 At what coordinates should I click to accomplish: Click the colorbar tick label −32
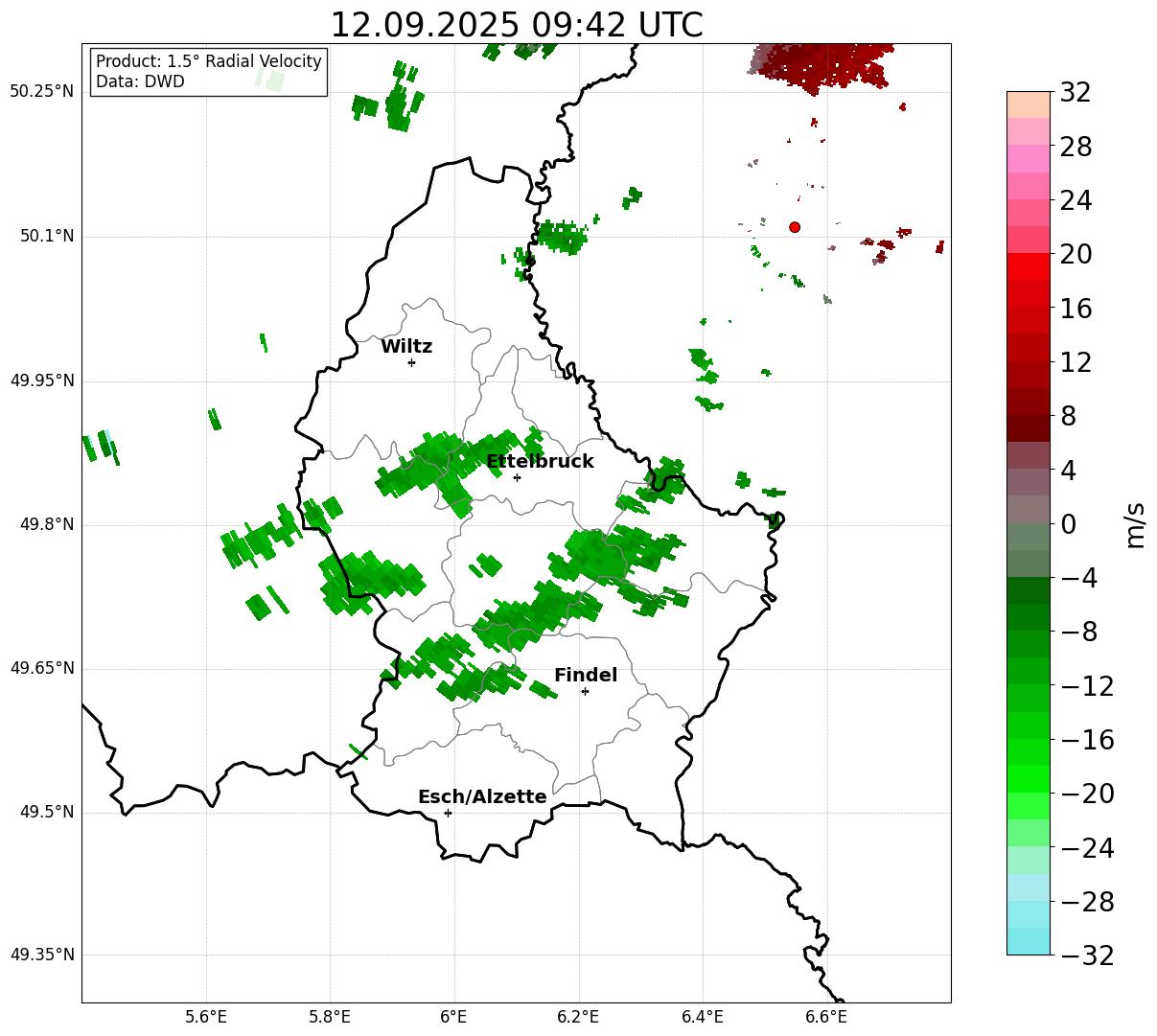(1087, 955)
